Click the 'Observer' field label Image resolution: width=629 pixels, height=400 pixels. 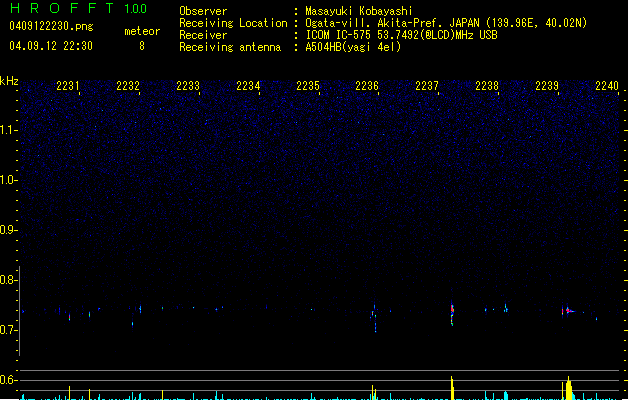(203, 11)
